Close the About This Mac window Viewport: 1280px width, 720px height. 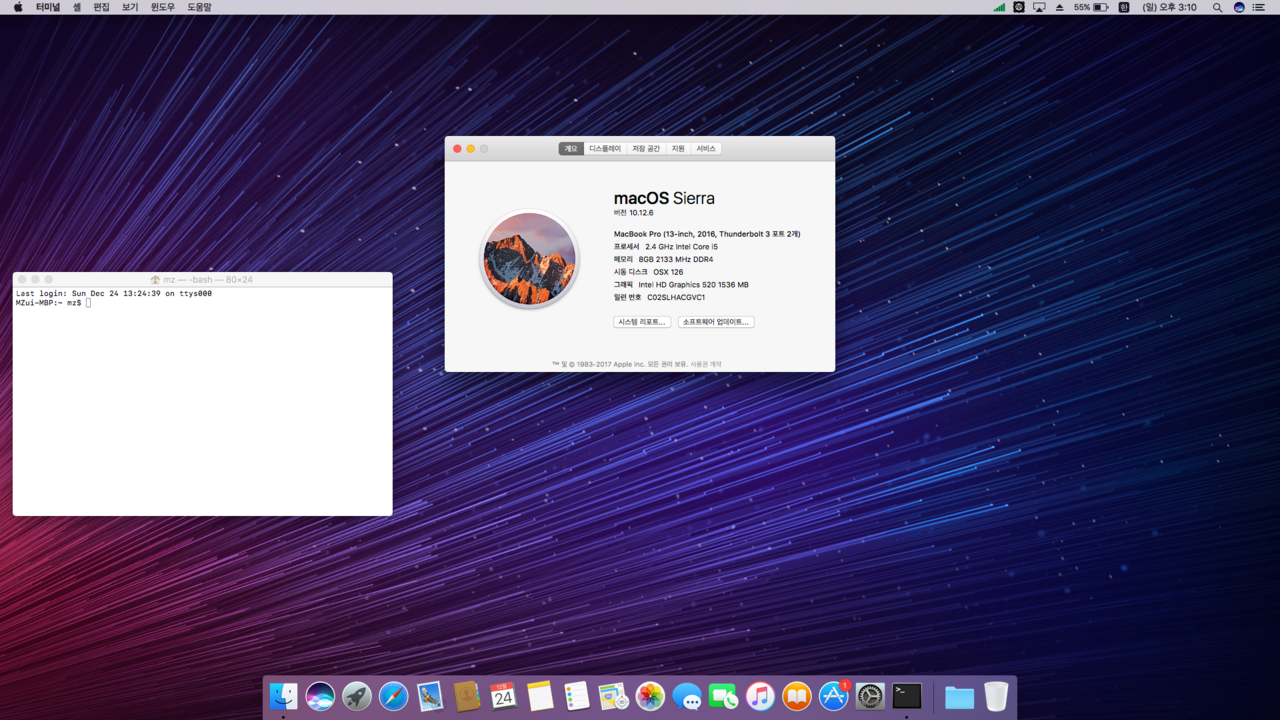click(x=457, y=149)
